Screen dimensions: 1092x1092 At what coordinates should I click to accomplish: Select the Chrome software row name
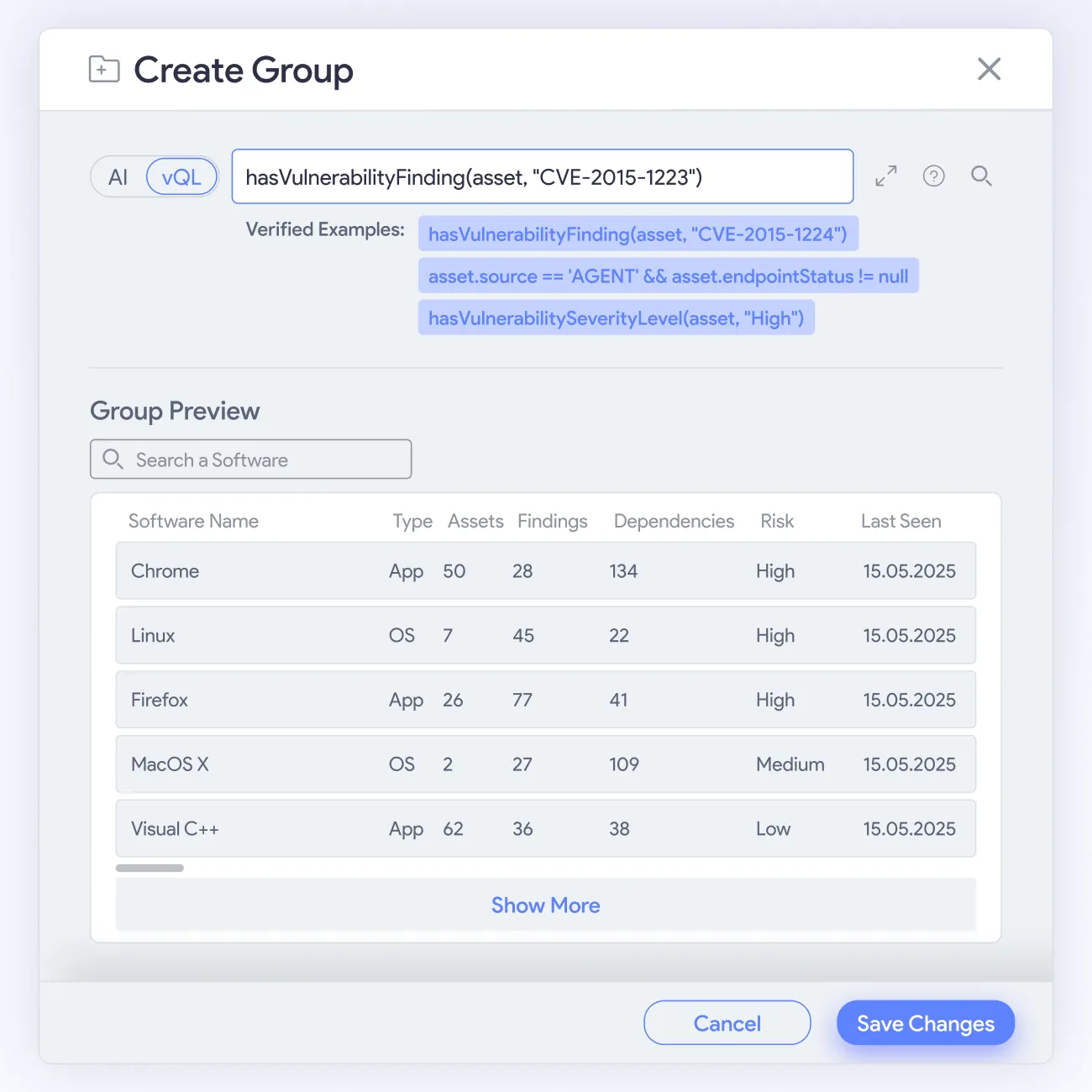pyautogui.click(x=165, y=571)
